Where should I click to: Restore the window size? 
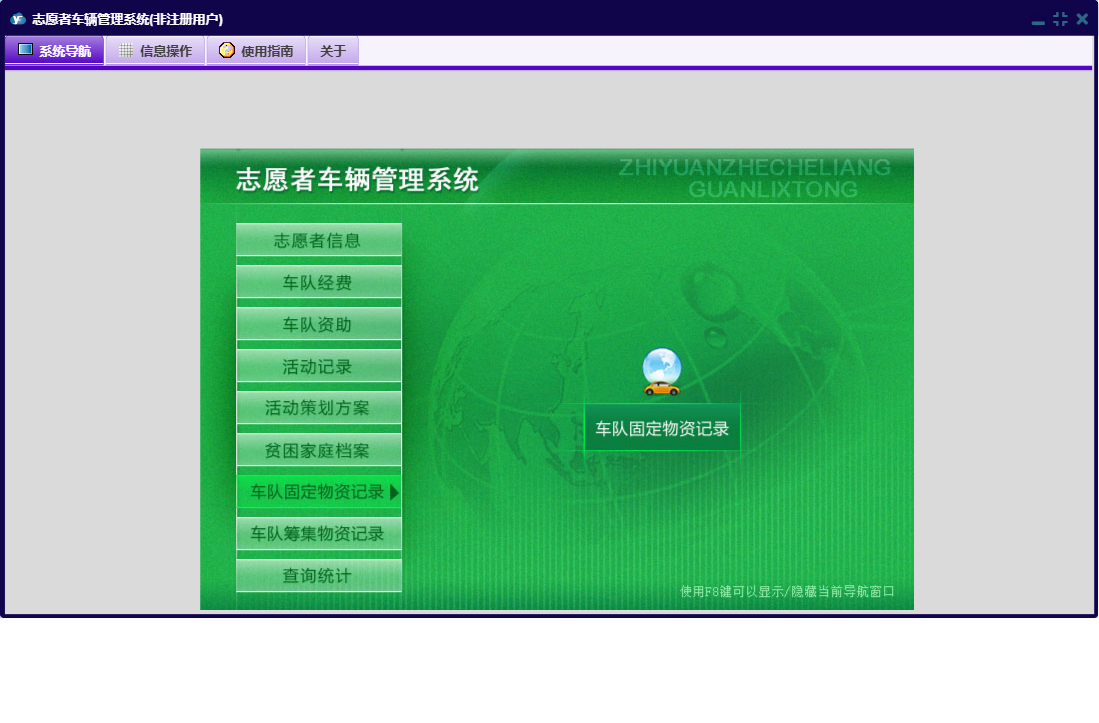[1060, 20]
